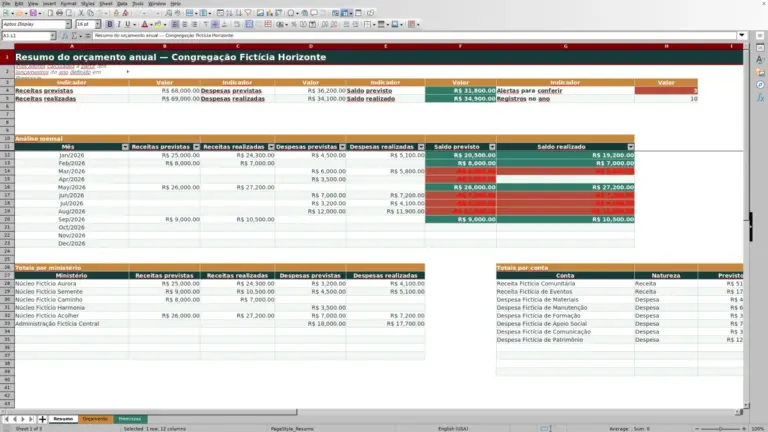Open the Saldo previsto filter dropdown
Image resolution: width=768 pixels, height=432 pixels.
(x=492, y=147)
